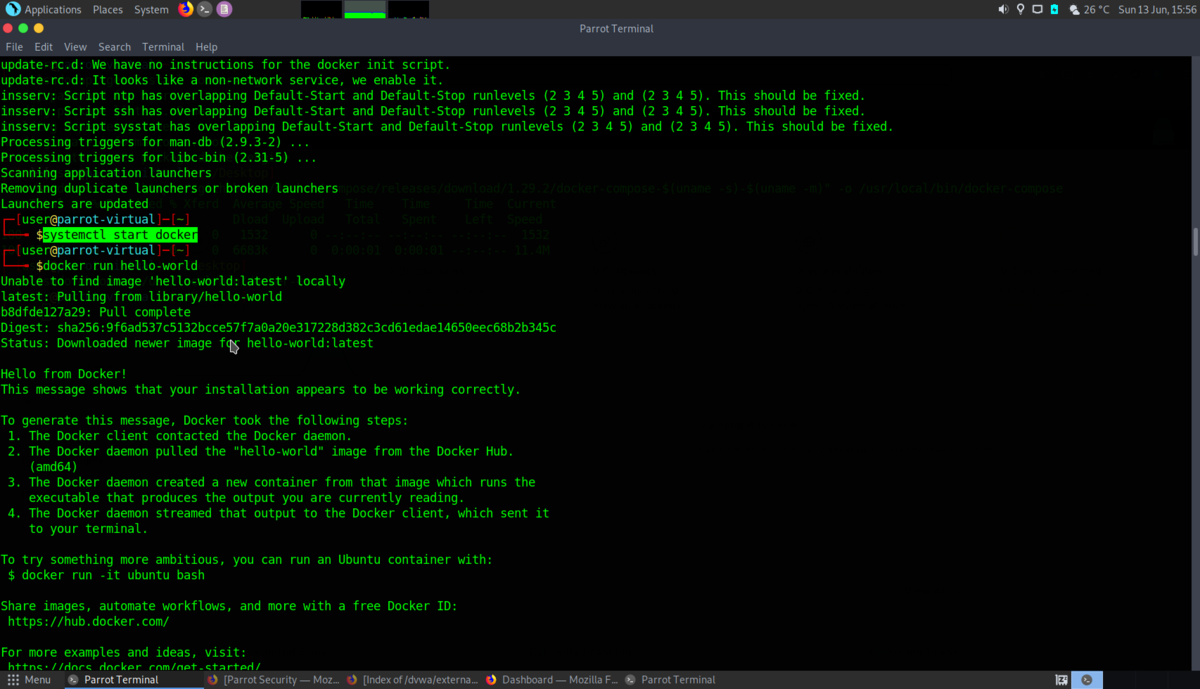
Task: Launch Firefox from the top panel
Action: (x=186, y=9)
